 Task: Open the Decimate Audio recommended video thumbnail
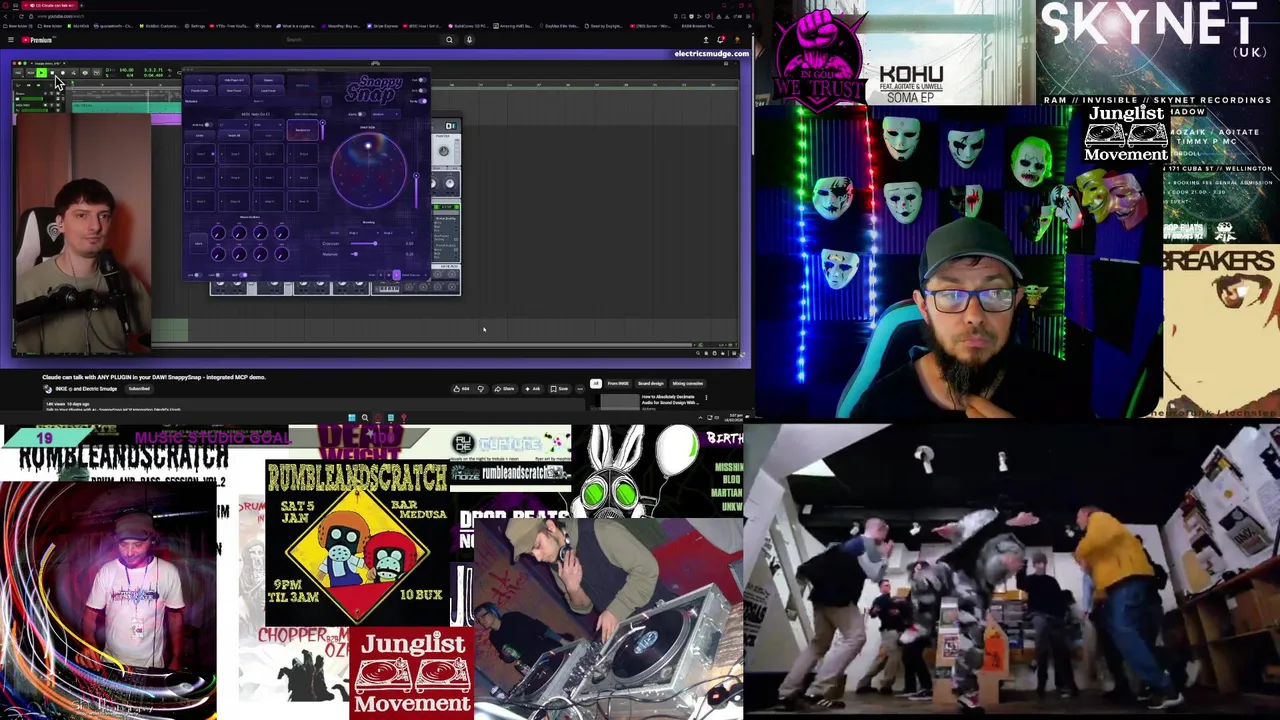point(620,401)
